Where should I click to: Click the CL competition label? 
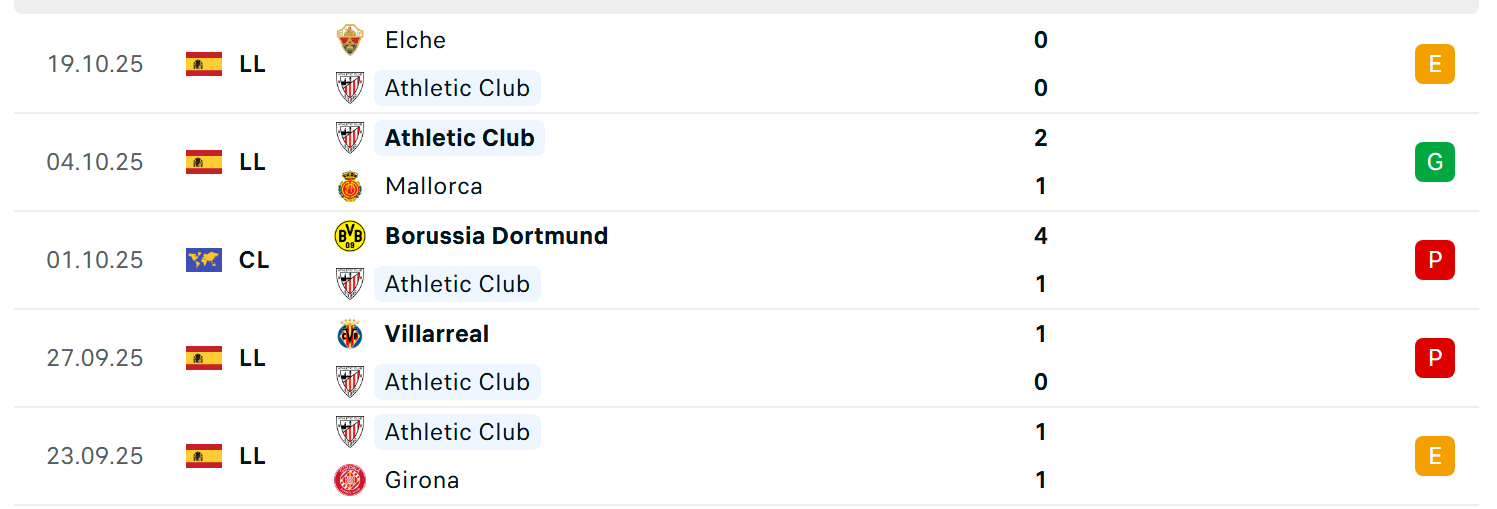click(254, 260)
